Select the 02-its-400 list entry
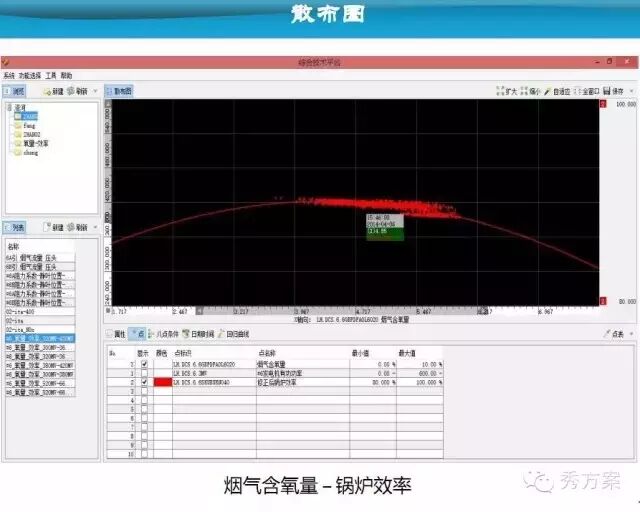The width and height of the screenshot is (640, 512). [x=40, y=312]
